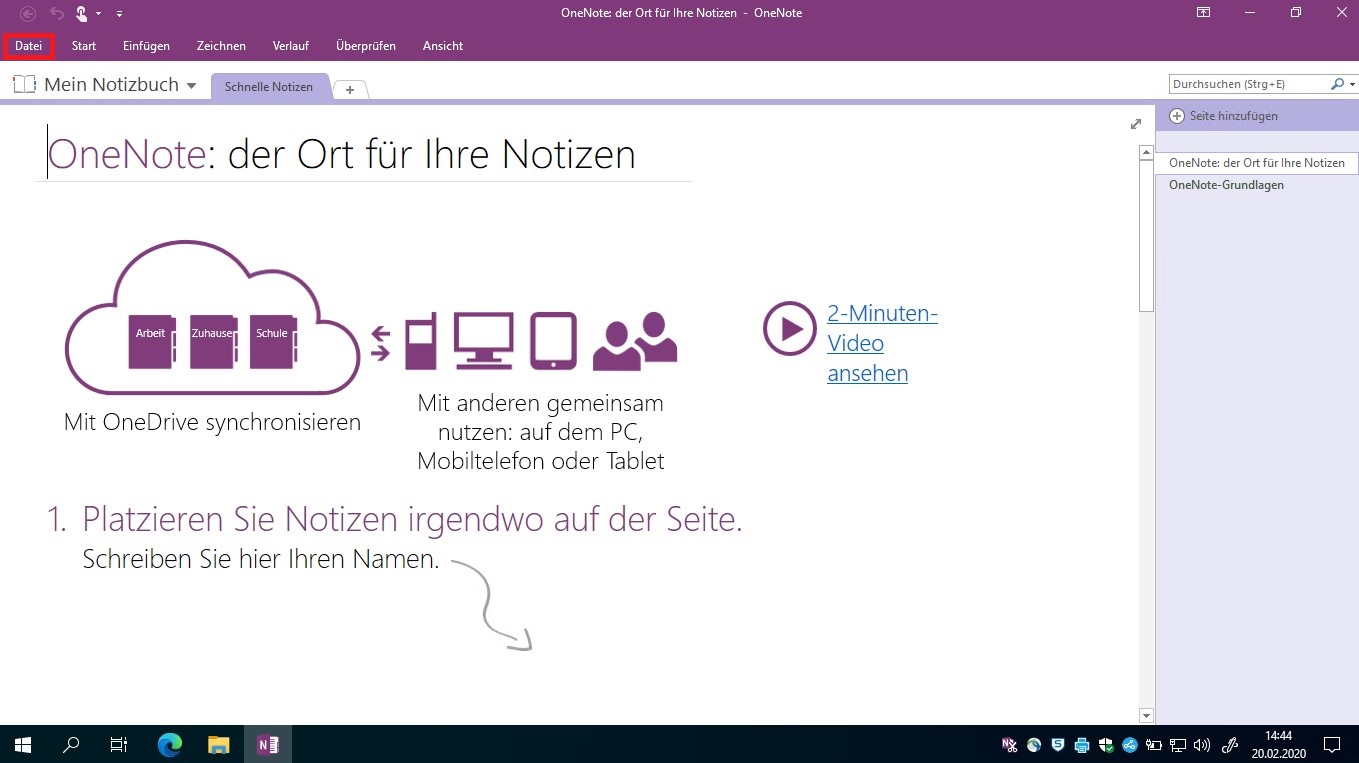Click the Undo arrow icon
Image resolution: width=1359 pixels, height=763 pixels.
pyautogui.click(x=56, y=13)
